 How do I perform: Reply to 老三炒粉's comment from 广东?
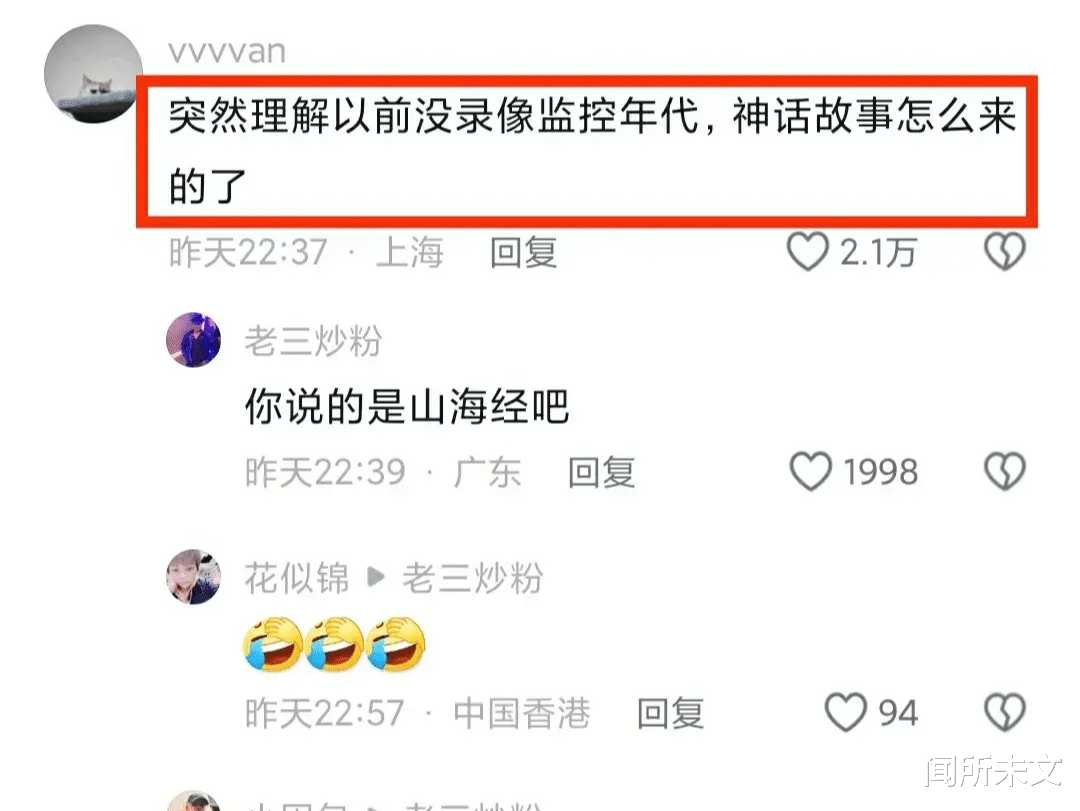coord(601,473)
